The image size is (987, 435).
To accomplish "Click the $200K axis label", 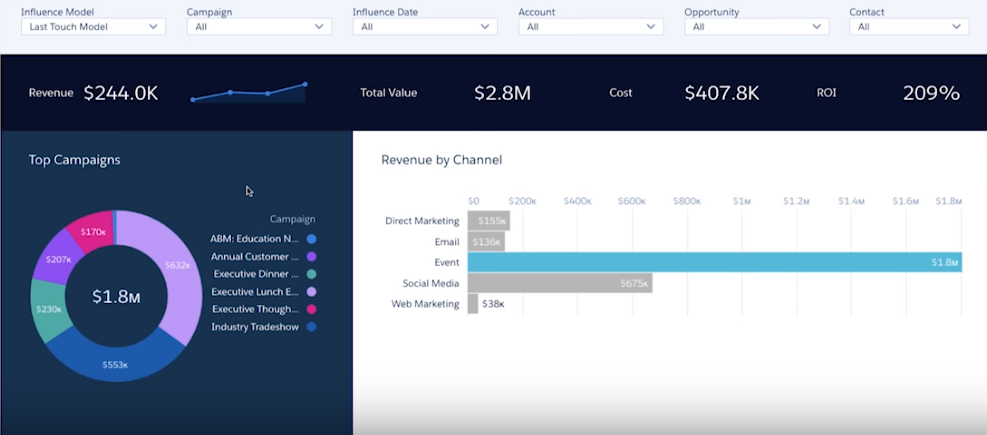I will pyautogui.click(x=522, y=201).
